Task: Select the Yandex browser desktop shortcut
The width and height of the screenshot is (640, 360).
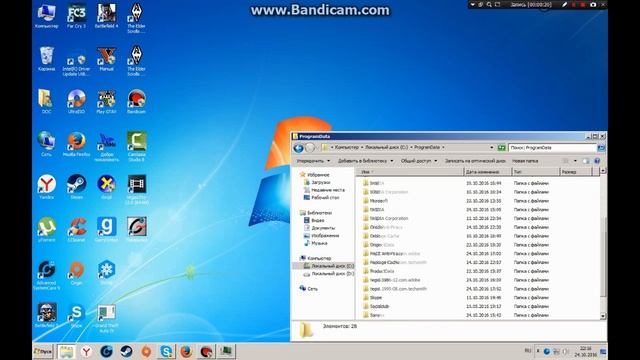Action: [x=47, y=187]
